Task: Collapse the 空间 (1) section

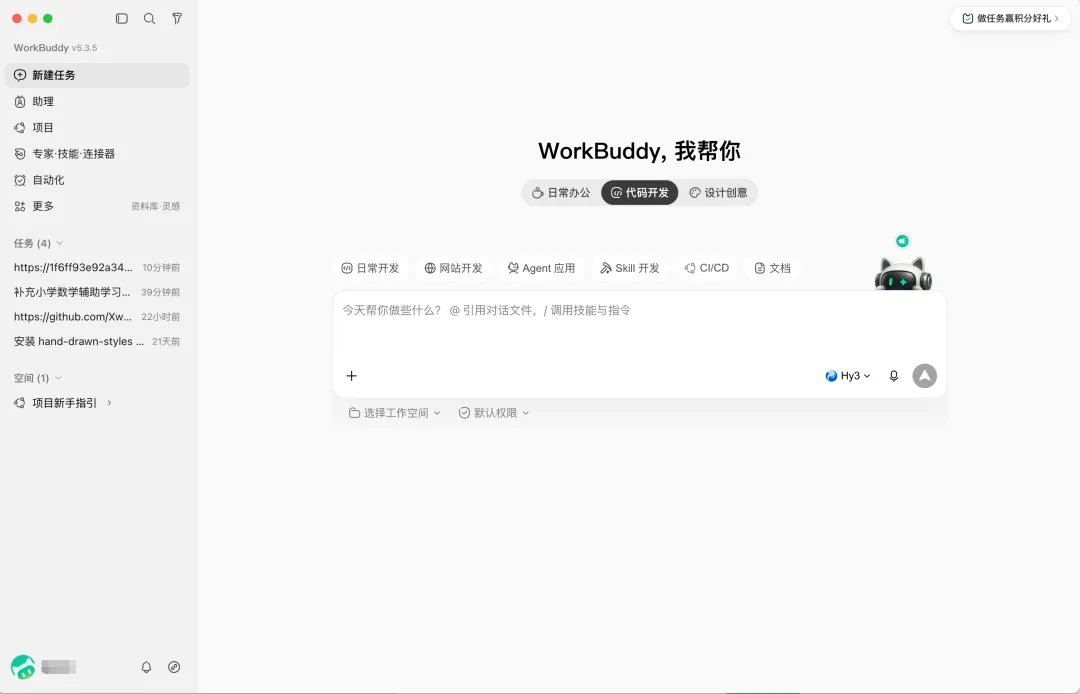Action: [38, 378]
